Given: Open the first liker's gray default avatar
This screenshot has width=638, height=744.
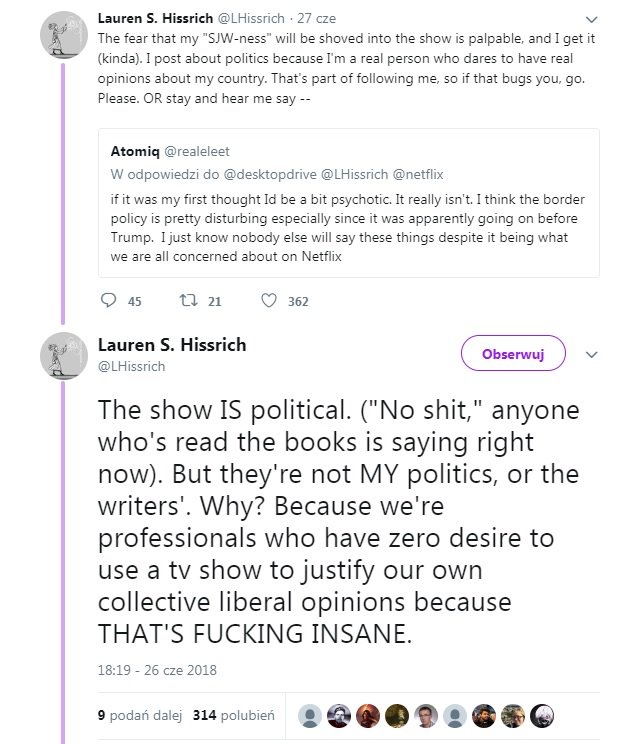Looking at the screenshot, I should point(311,715).
